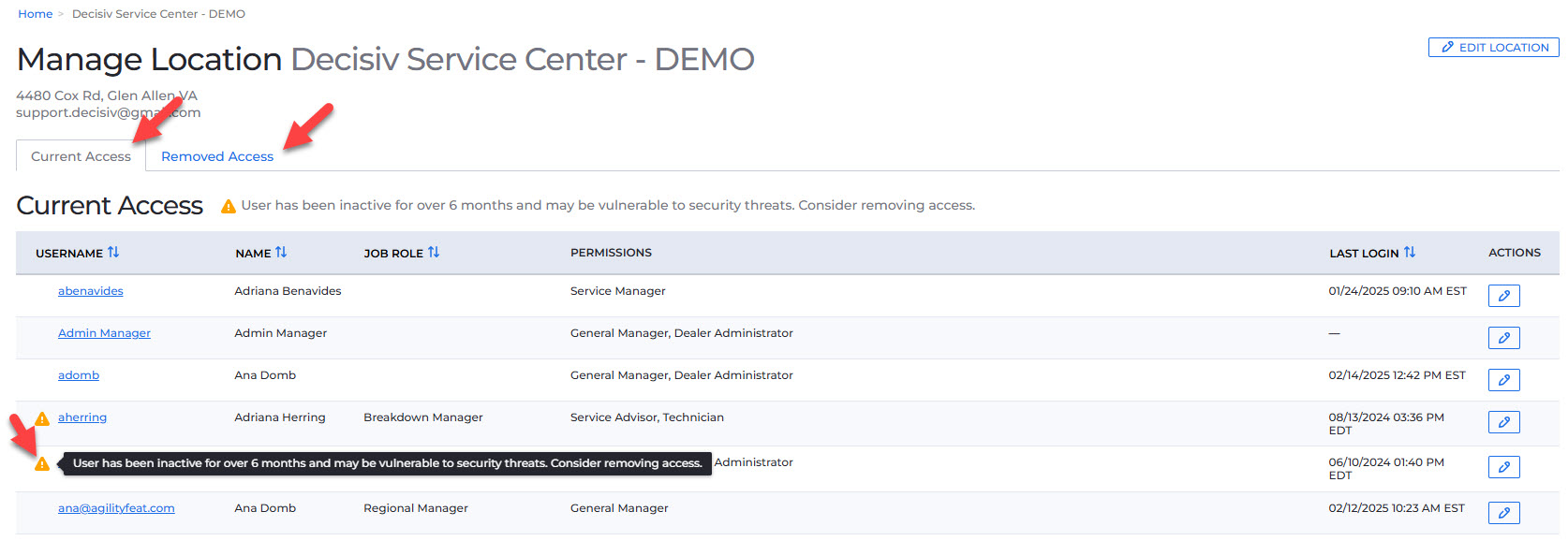Sort the table by Username

click(x=113, y=253)
